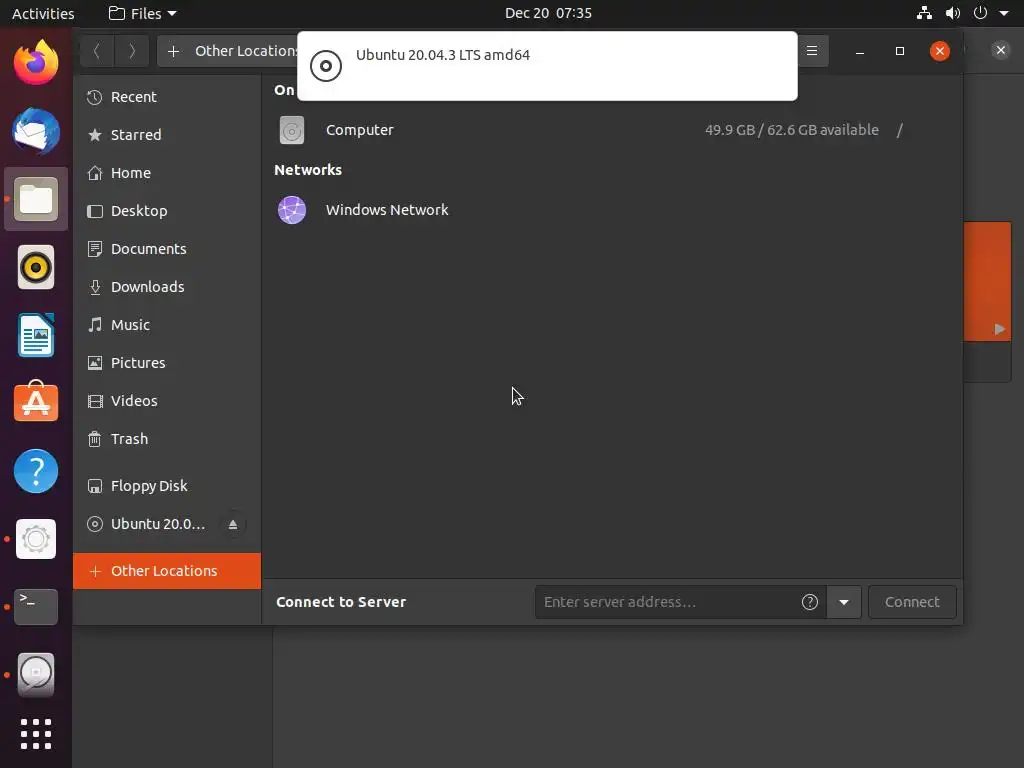Click the Ubuntu 20.04.3 LTS amd64 notification
This screenshot has width=1024, height=768.
coord(547,66)
